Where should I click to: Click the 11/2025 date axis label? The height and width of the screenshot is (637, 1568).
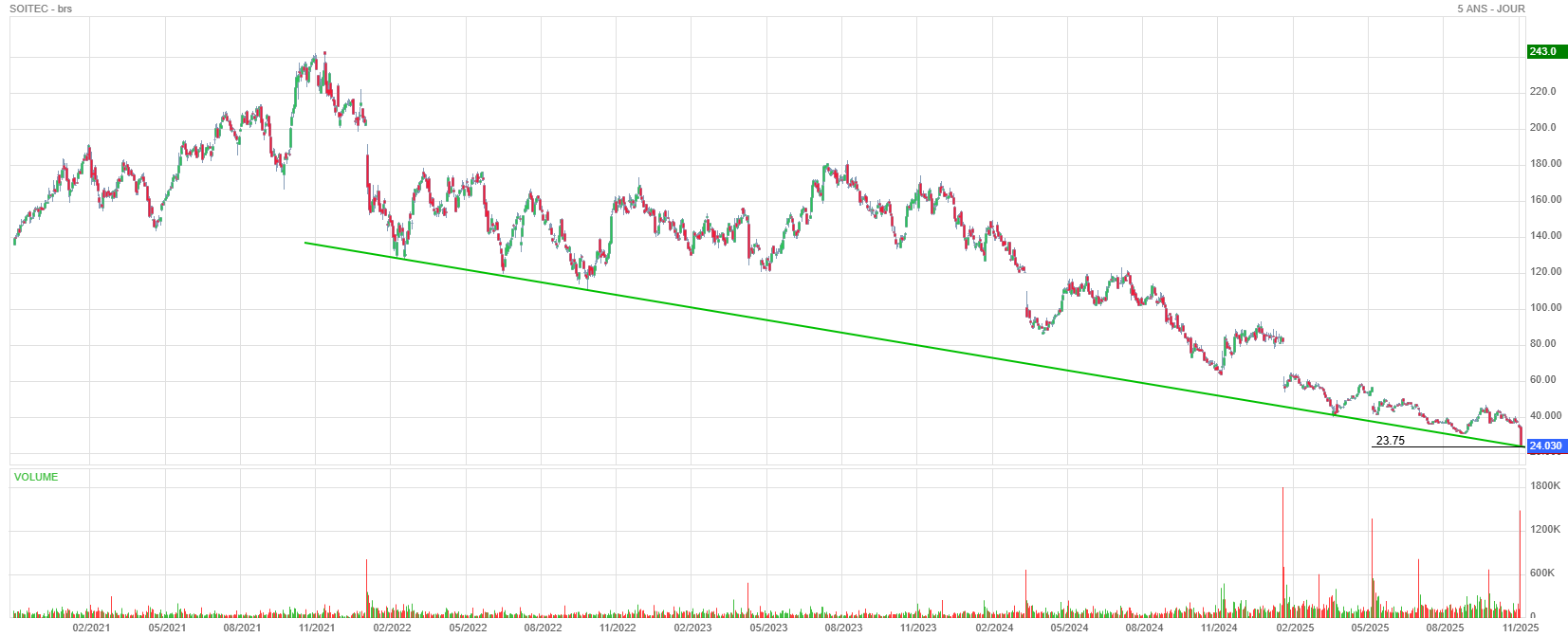1521,628
